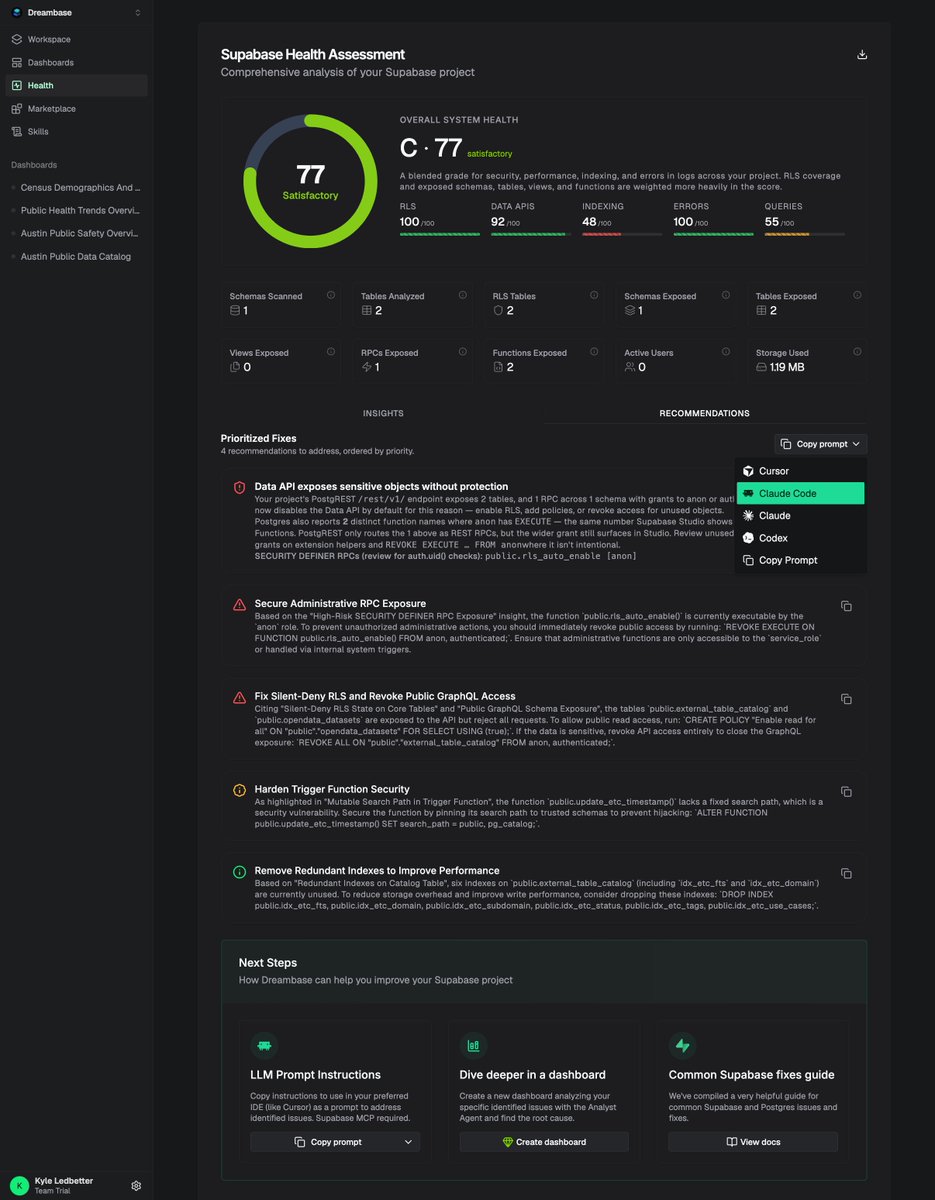Toggle the Copy prompt dropdown at Prioritized Fixes
The image size is (935, 1200).
(820, 444)
